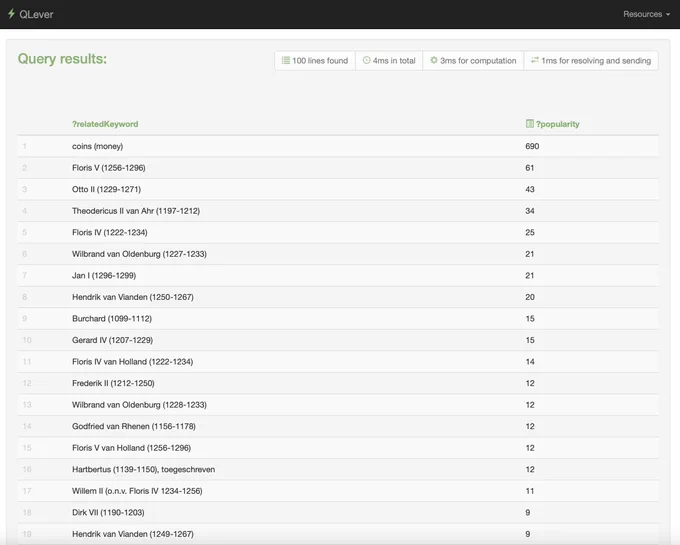
Task: Click popularity 14 in Floris IV van Holland row
Action: coord(530,362)
